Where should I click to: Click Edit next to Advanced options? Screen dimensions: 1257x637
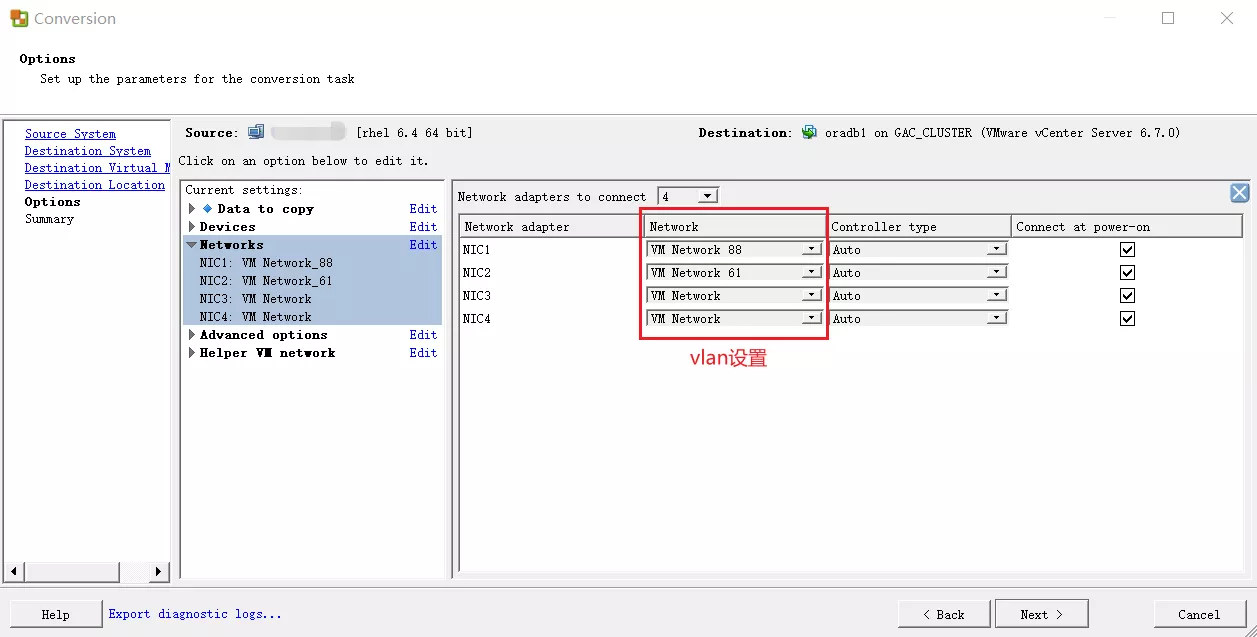pos(423,335)
